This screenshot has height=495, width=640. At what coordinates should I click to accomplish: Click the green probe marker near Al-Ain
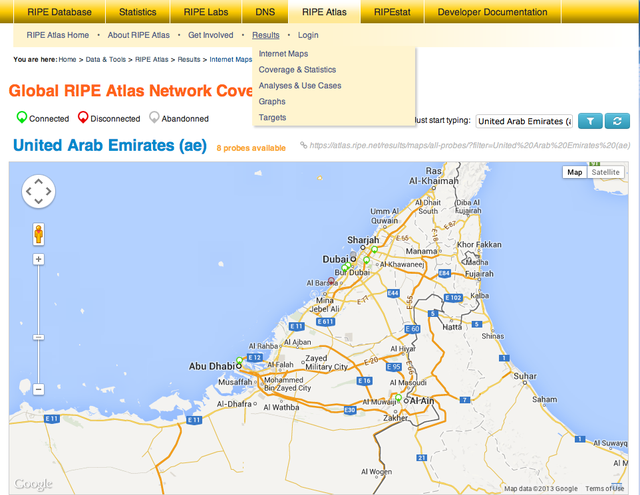398,397
